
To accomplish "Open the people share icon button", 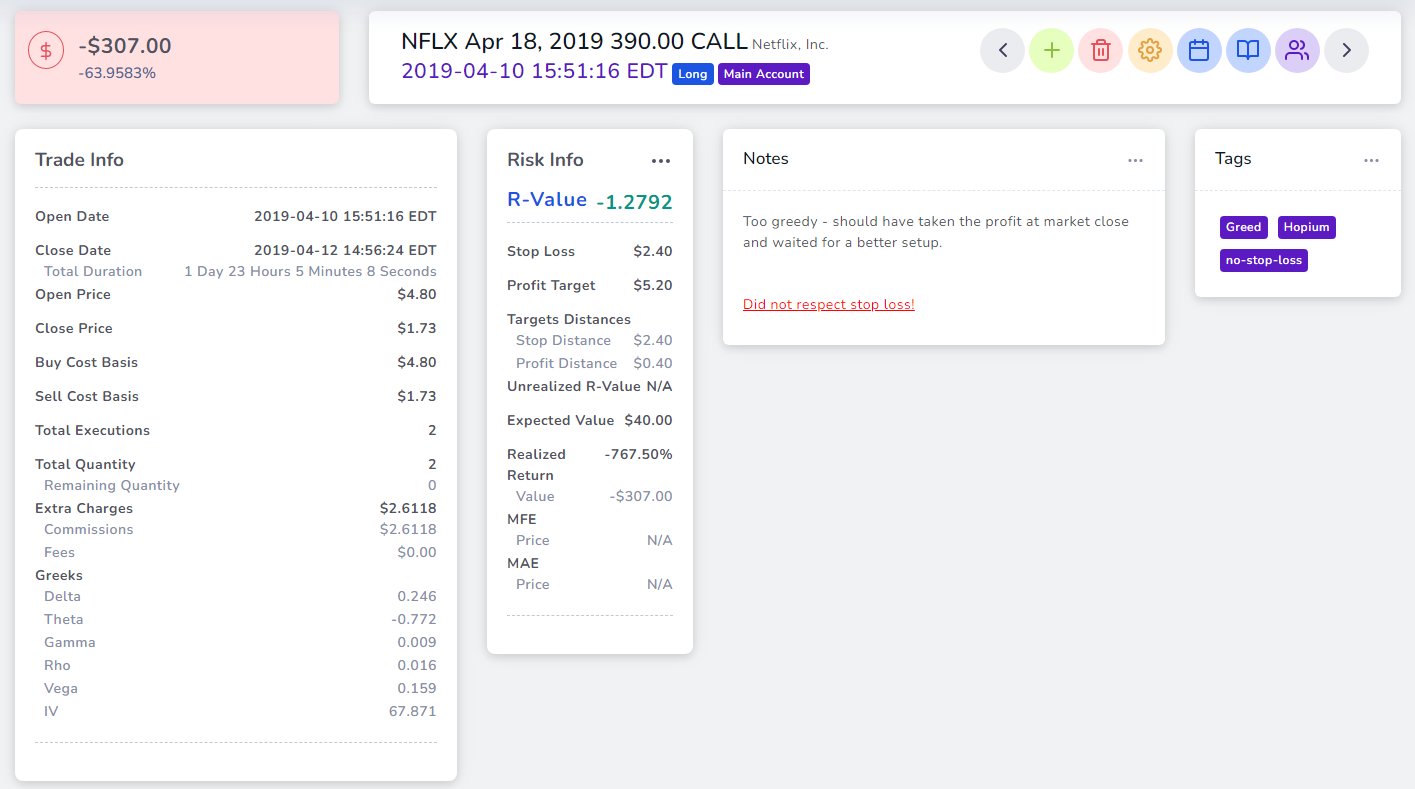I will click(1297, 49).
